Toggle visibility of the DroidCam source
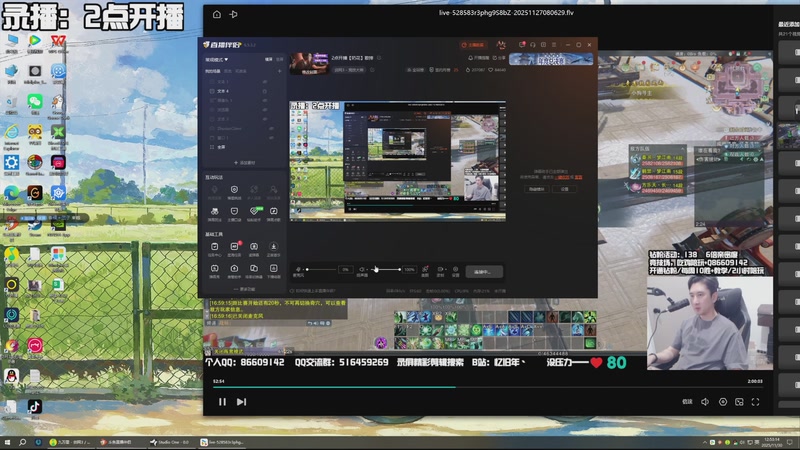The height and width of the screenshot is (450, 800). (271, 129)
